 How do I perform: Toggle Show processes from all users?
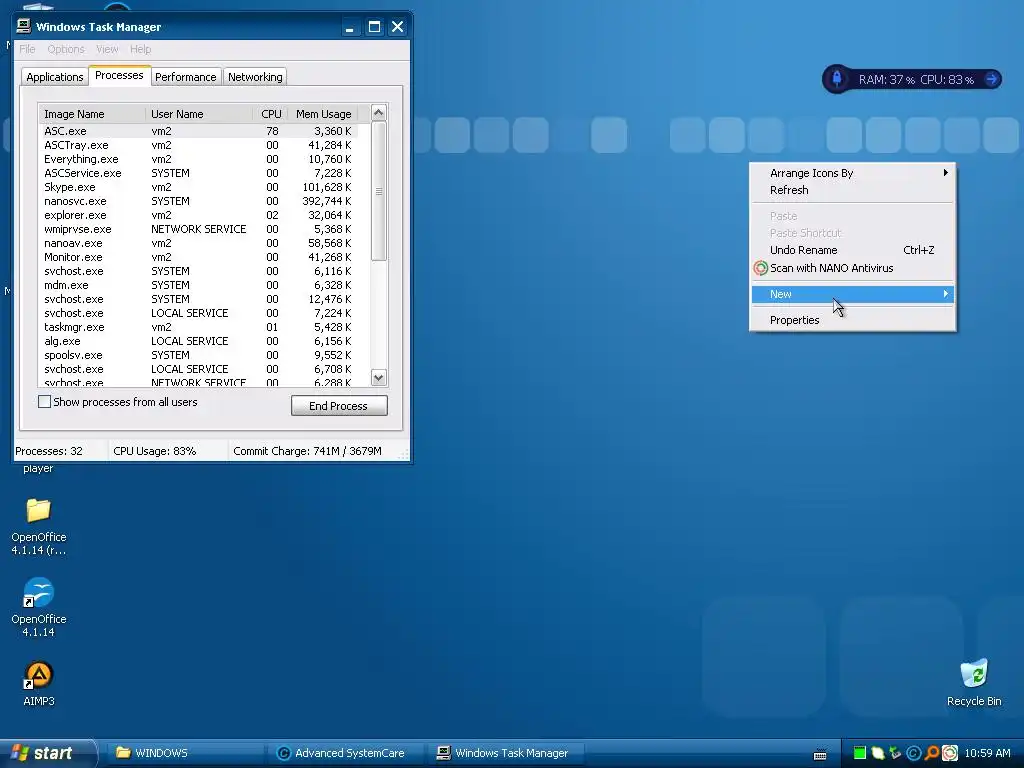tap(44, 402)
